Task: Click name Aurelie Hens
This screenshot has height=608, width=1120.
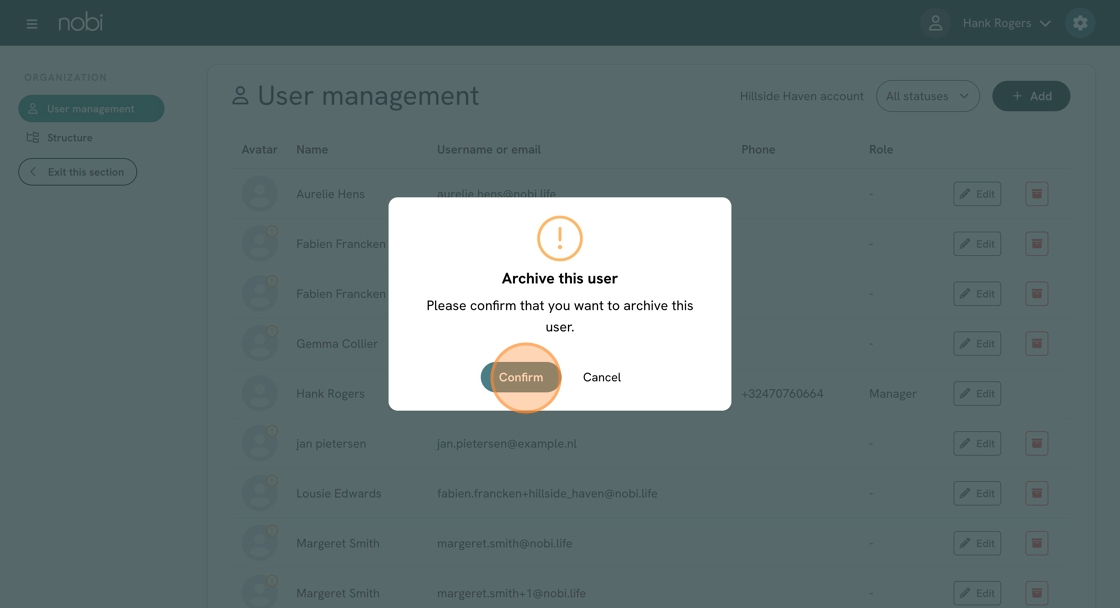Action: pyautogui.click(x=330, y=194)
